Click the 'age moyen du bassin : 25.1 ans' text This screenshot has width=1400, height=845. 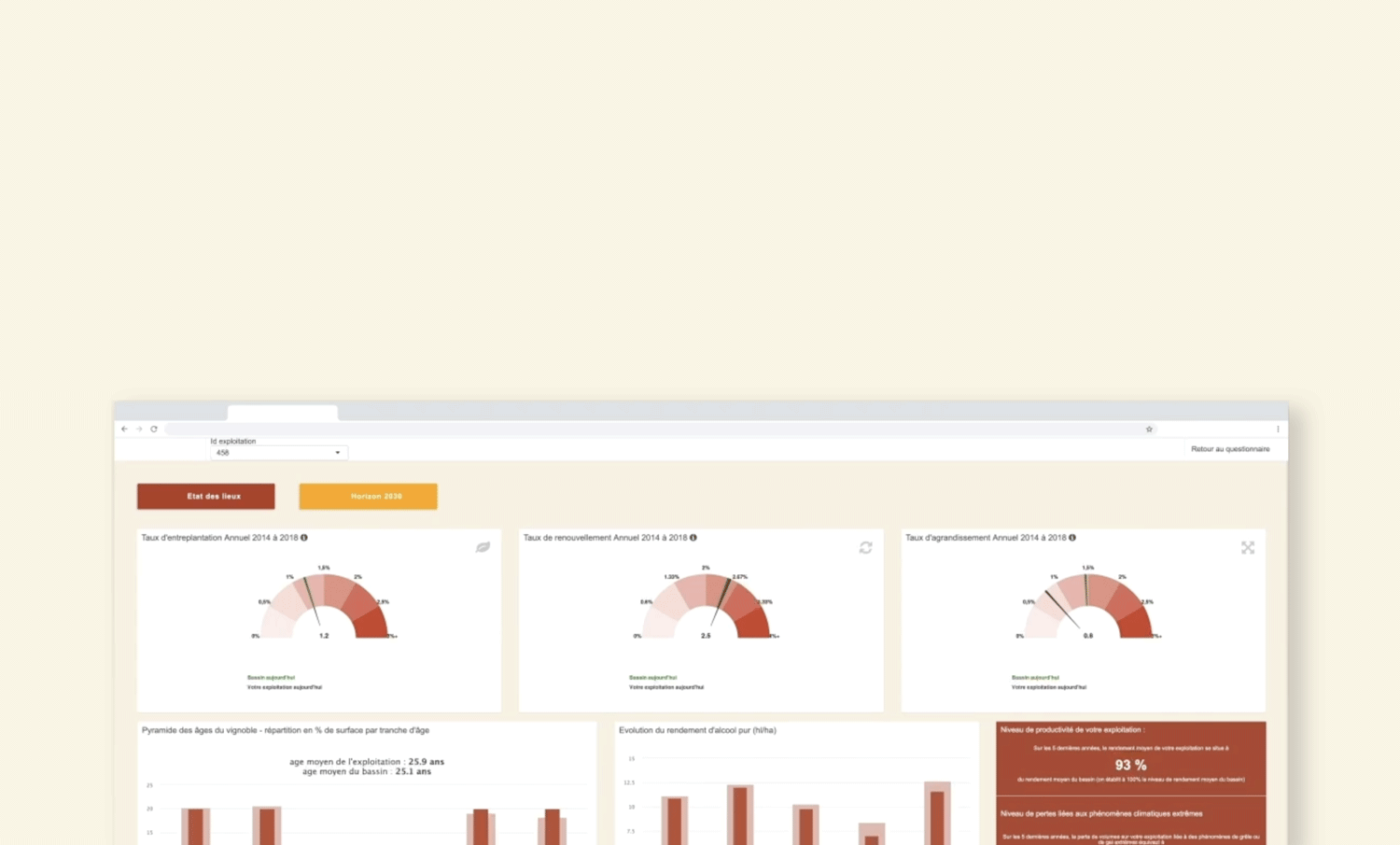coord(367,772)
